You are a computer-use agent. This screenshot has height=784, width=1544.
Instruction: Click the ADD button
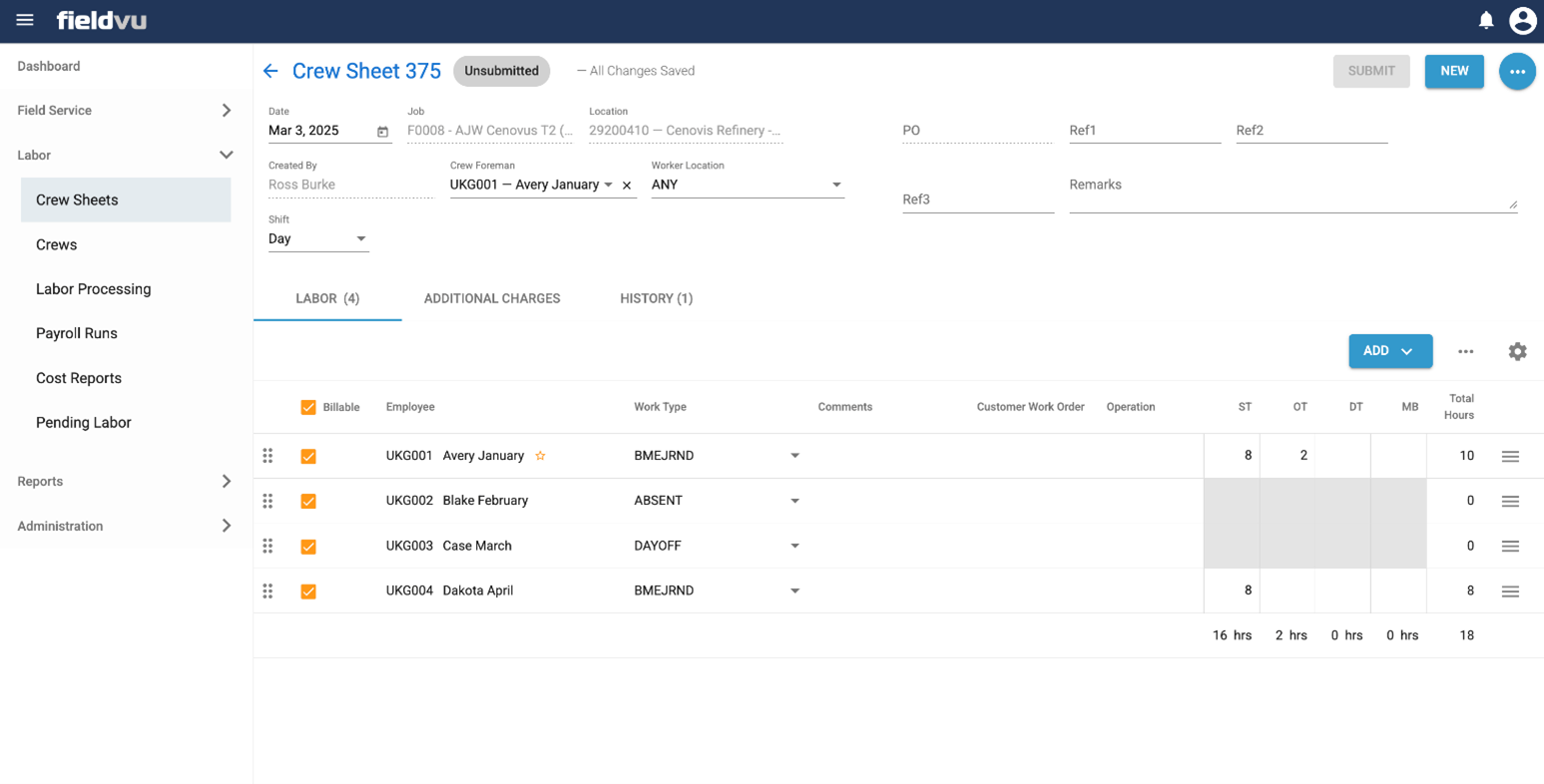click(1390, 351)
